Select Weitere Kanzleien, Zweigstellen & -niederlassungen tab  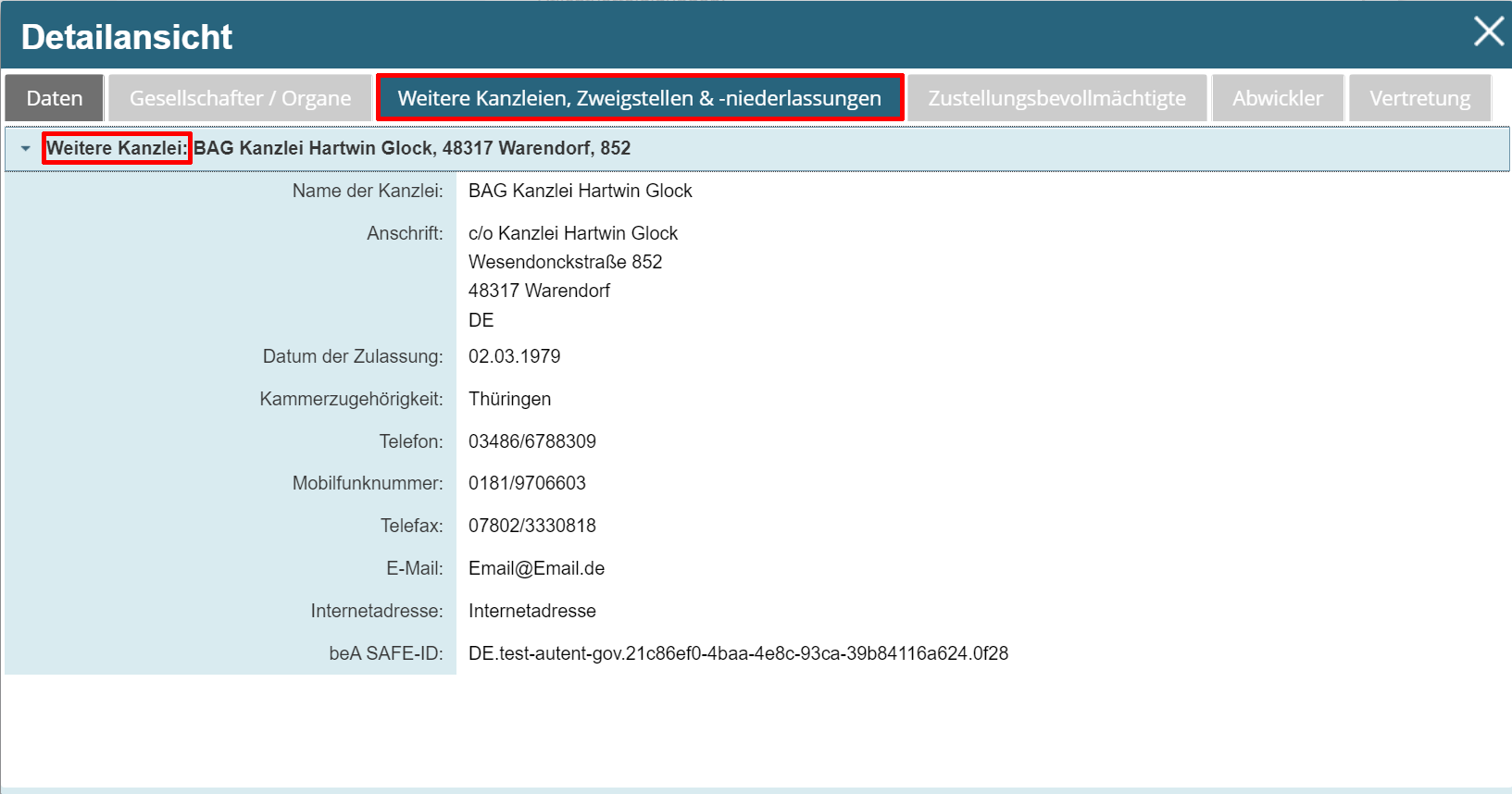tap(639, 98)
